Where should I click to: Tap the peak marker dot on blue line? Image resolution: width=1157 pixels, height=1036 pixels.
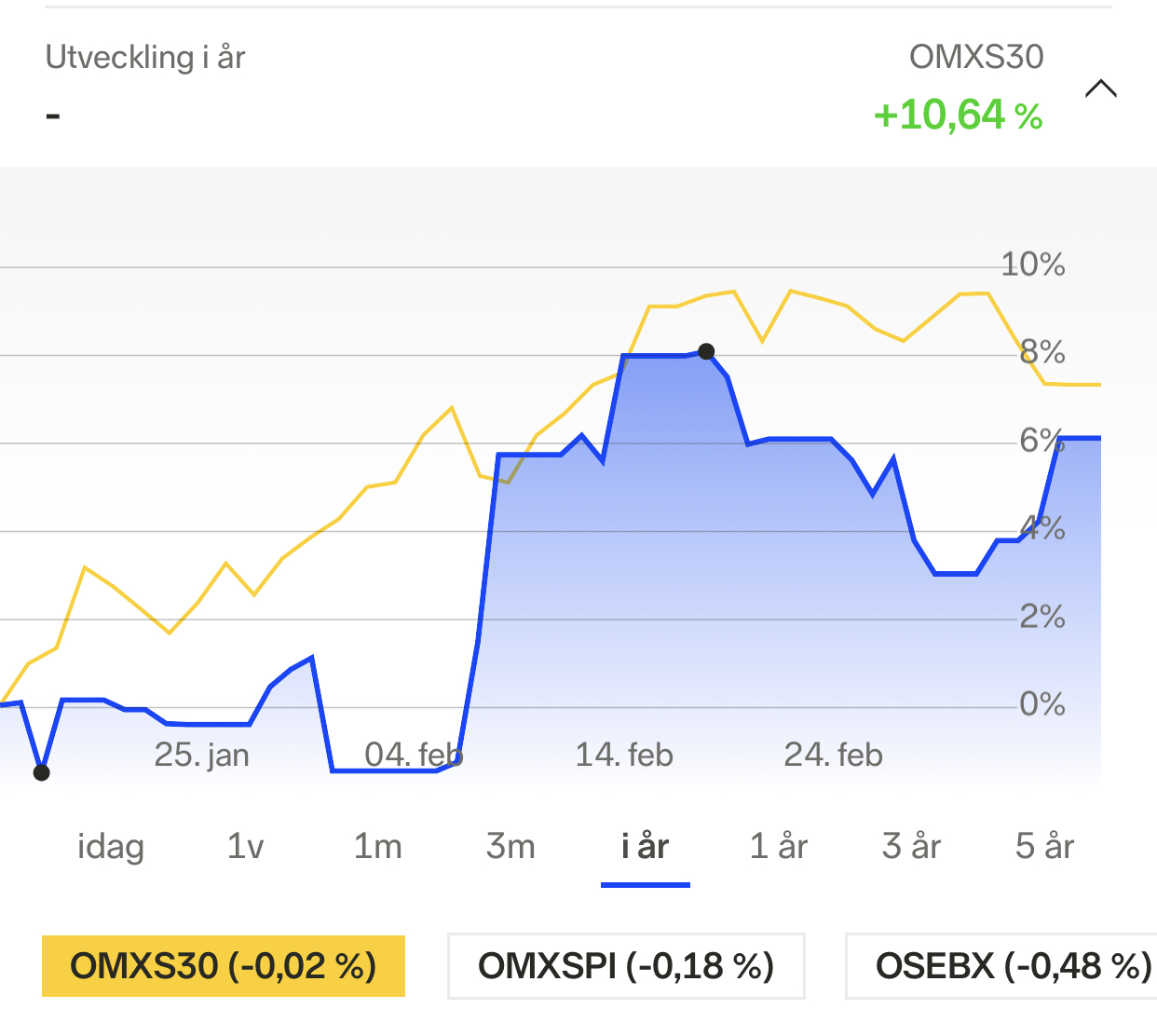tap(706, 351)
